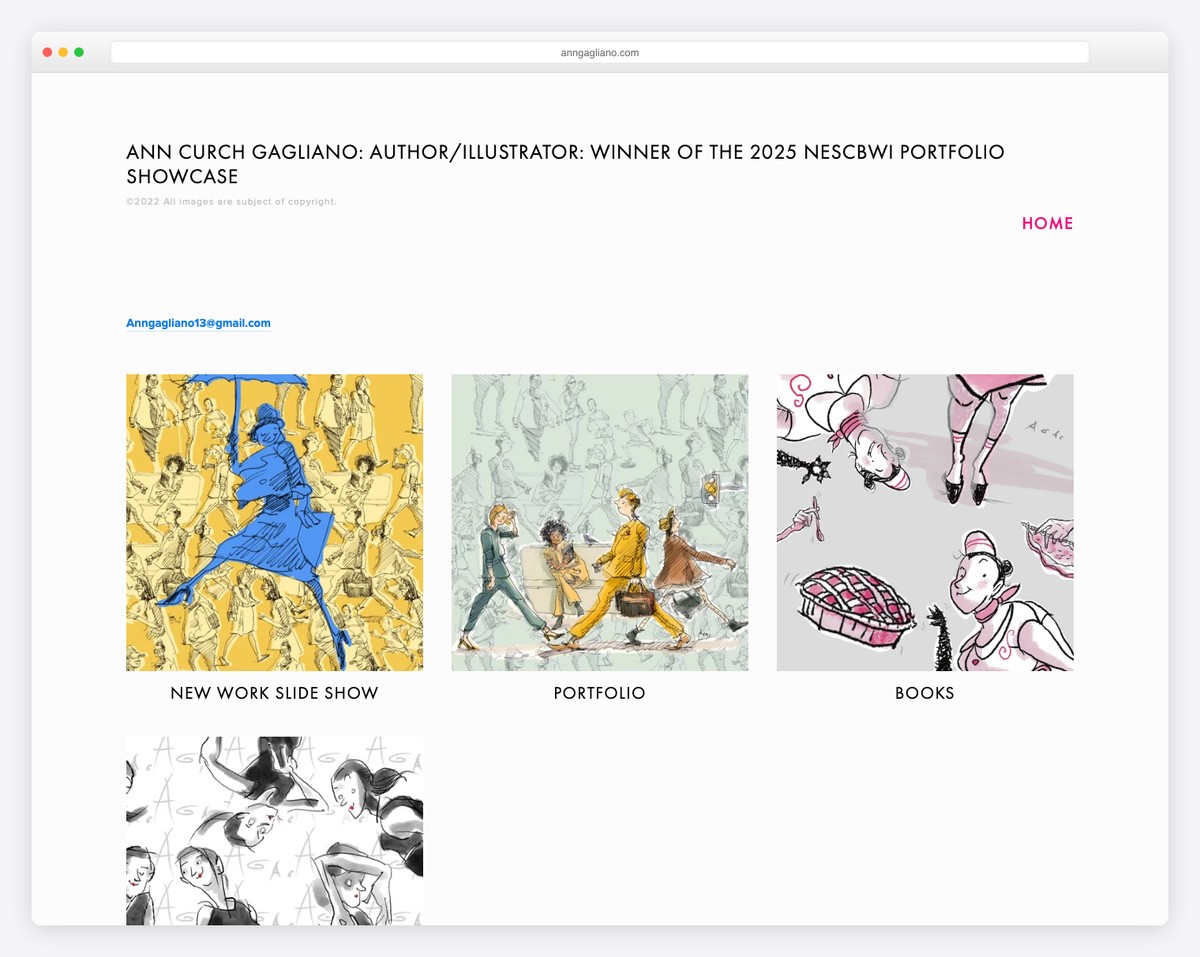Click the copyright notice text
This screenshot has height=957, width=1200.
click(231, 202)
